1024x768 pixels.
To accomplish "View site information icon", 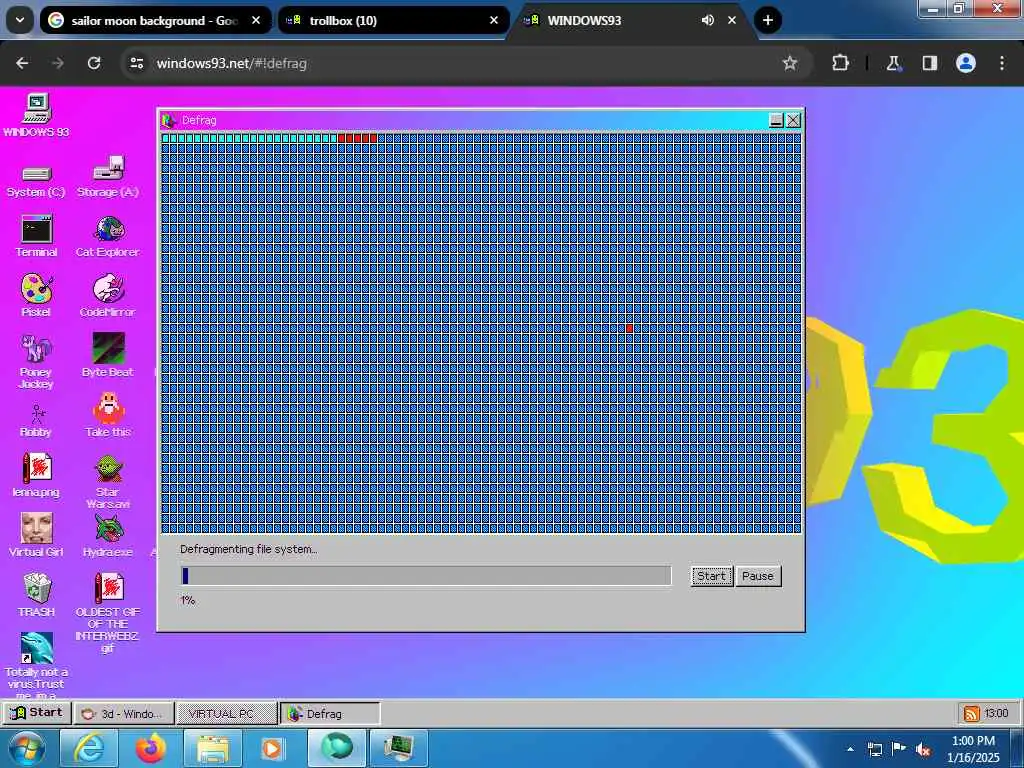I will tap(136, 63).
